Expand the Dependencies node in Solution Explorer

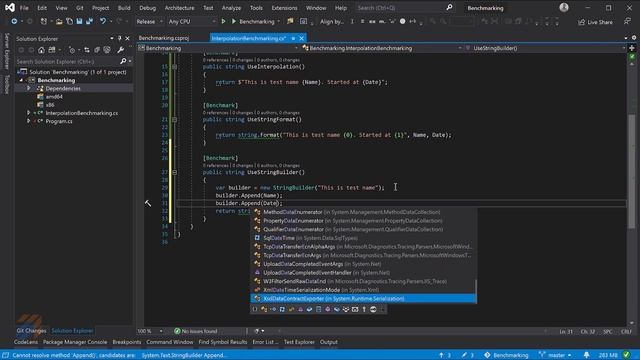tap(29, 88)
